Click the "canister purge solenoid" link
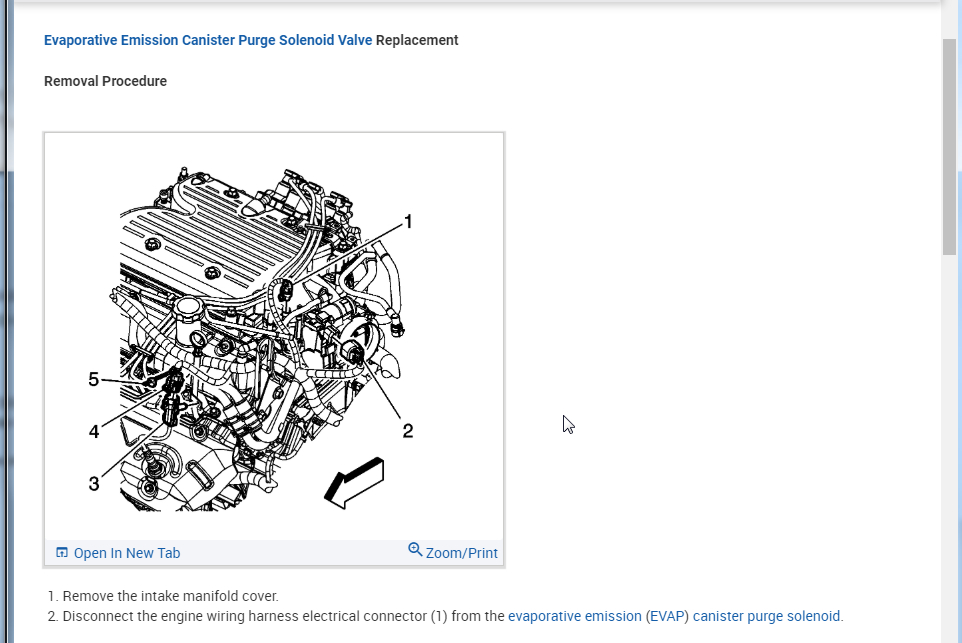Screen dimensions: 962x643 tap(766, 616)
